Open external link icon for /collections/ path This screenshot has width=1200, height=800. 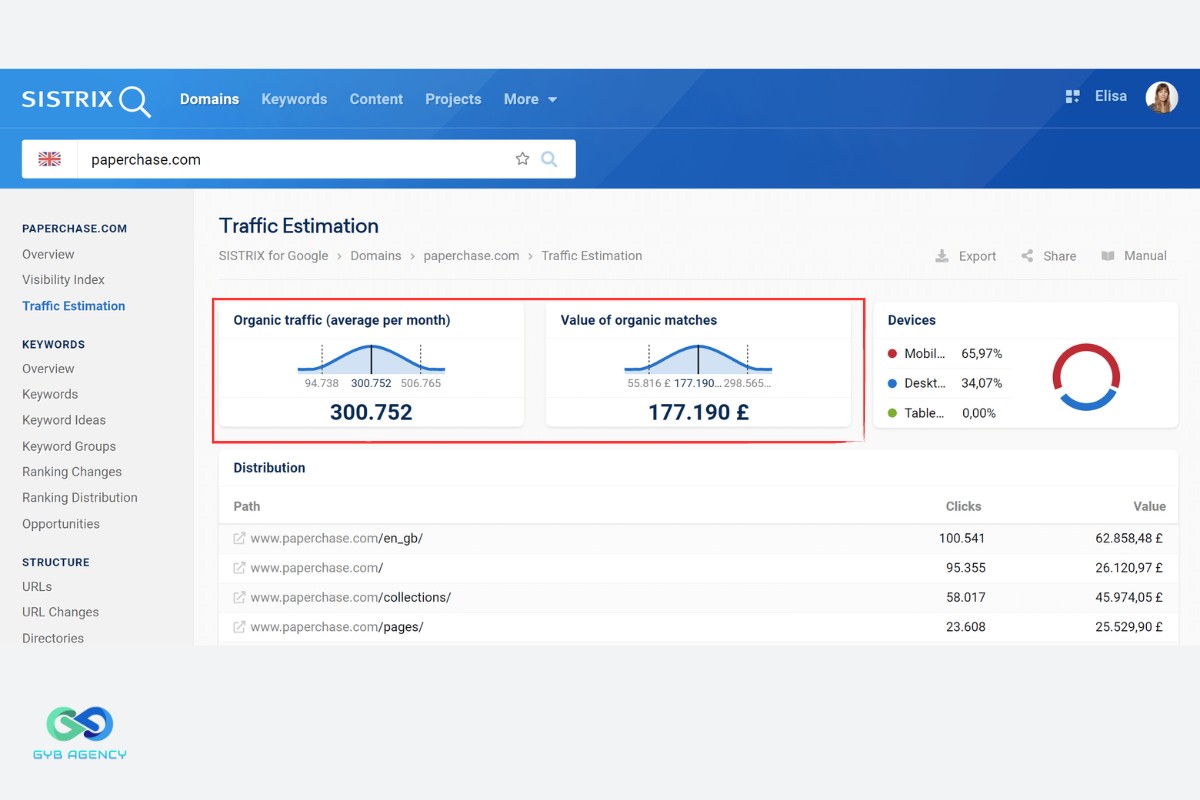click(x=239, y=598)
